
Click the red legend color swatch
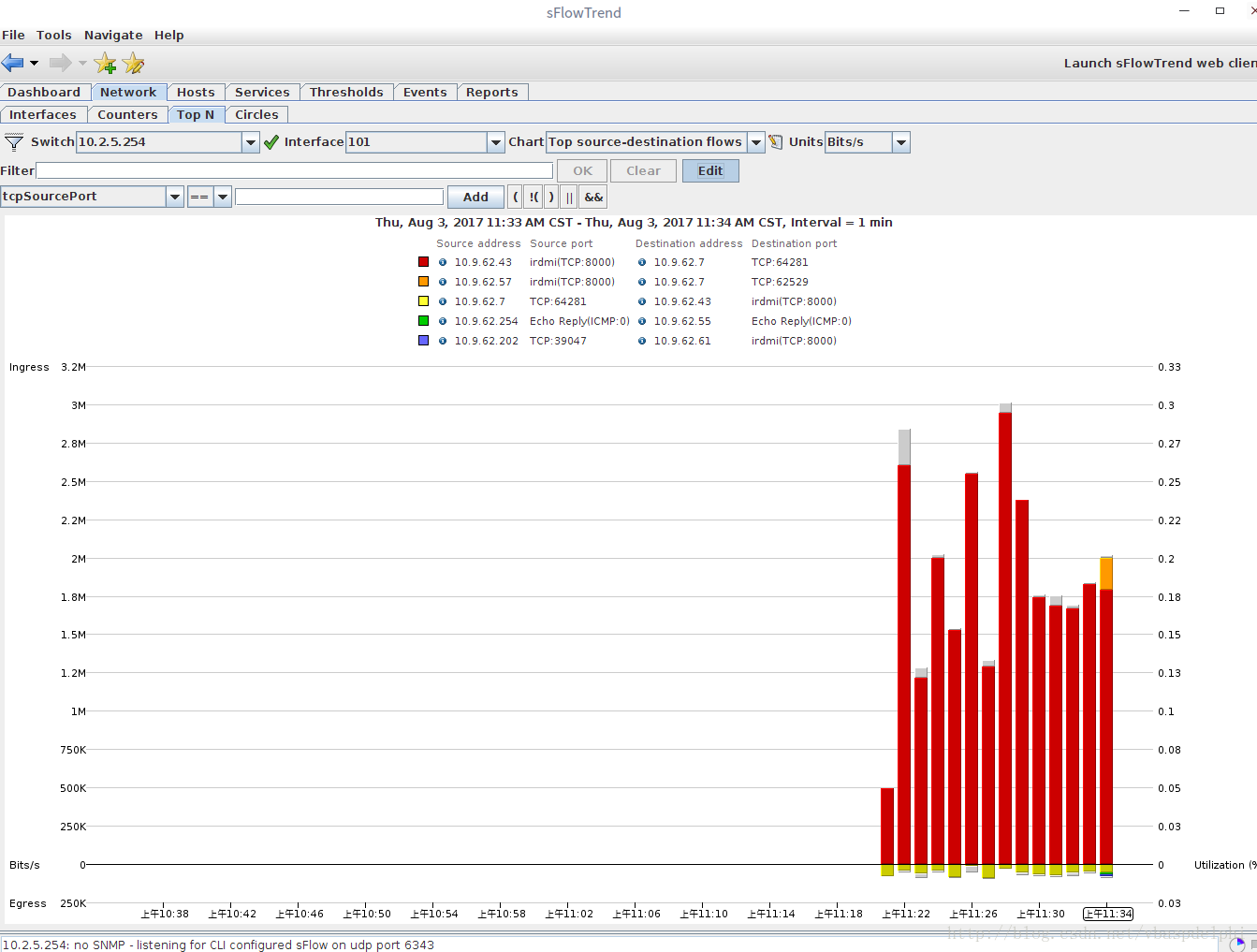tap(423, 262)
